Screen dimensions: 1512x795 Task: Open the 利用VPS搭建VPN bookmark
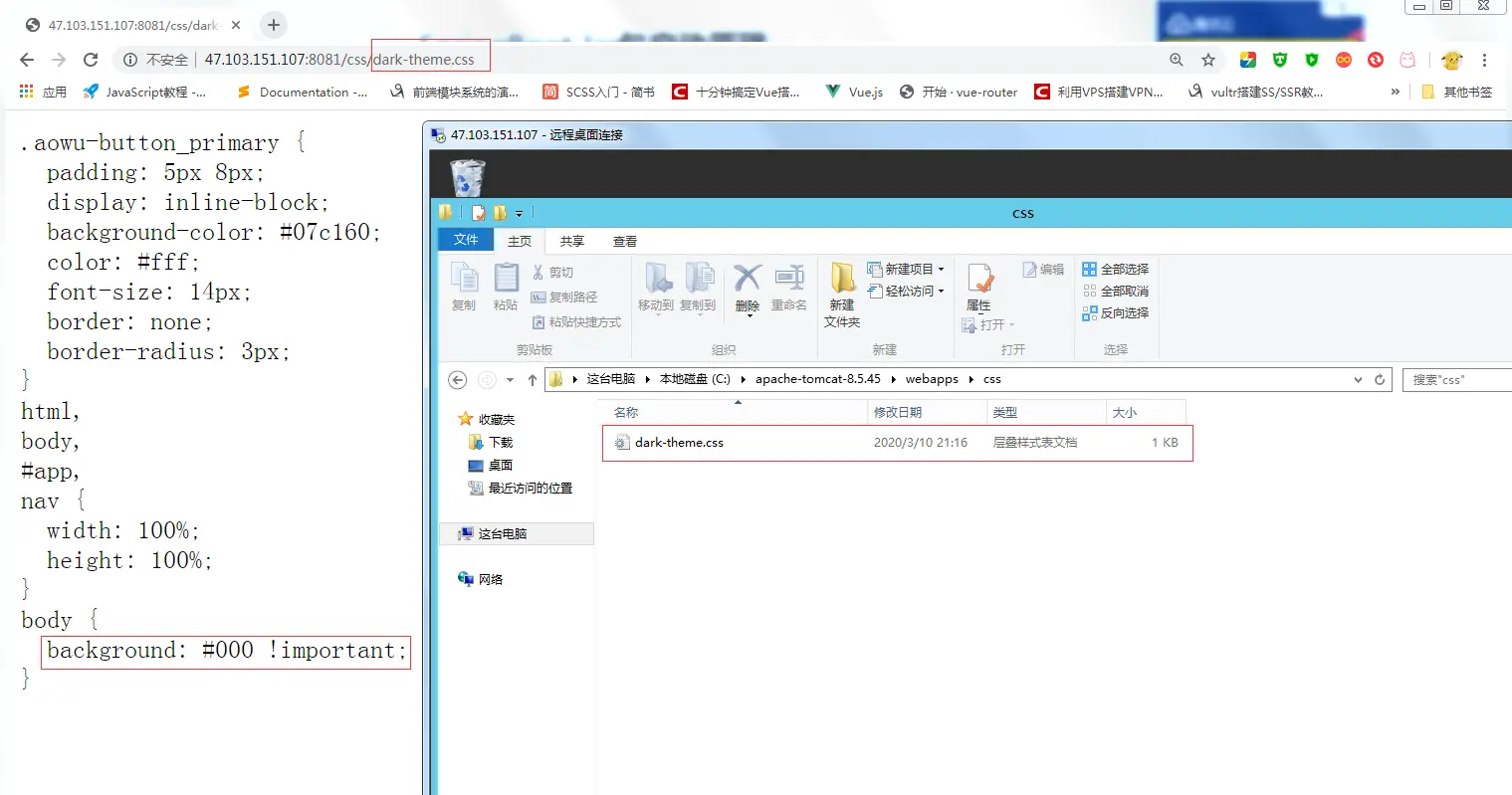click(1099, 92)
